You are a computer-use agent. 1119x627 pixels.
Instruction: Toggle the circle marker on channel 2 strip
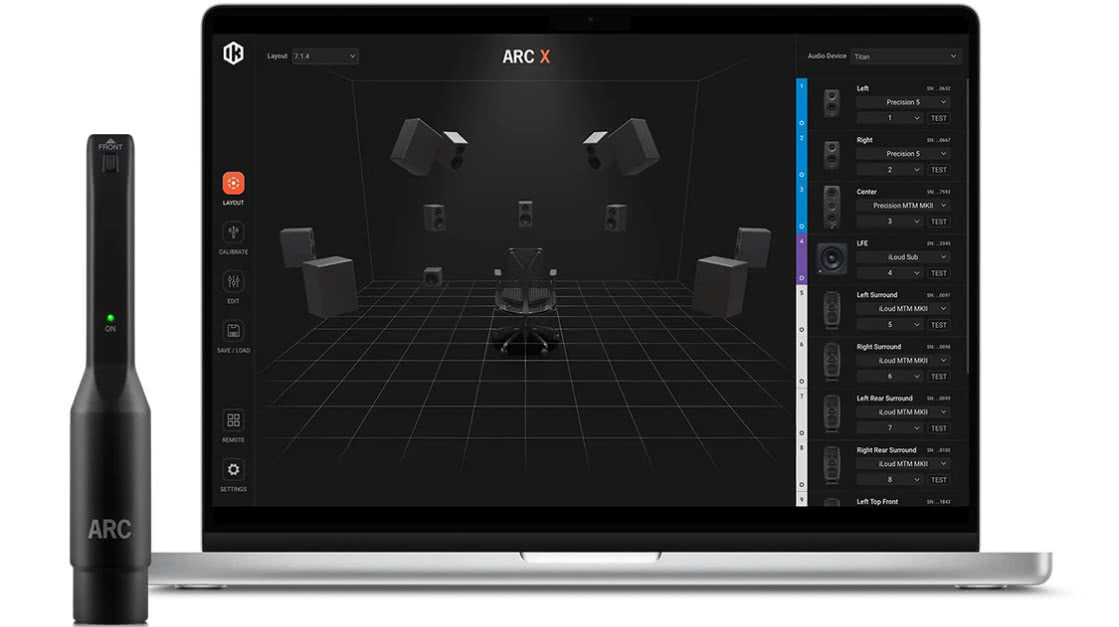[x=801, y=175]
